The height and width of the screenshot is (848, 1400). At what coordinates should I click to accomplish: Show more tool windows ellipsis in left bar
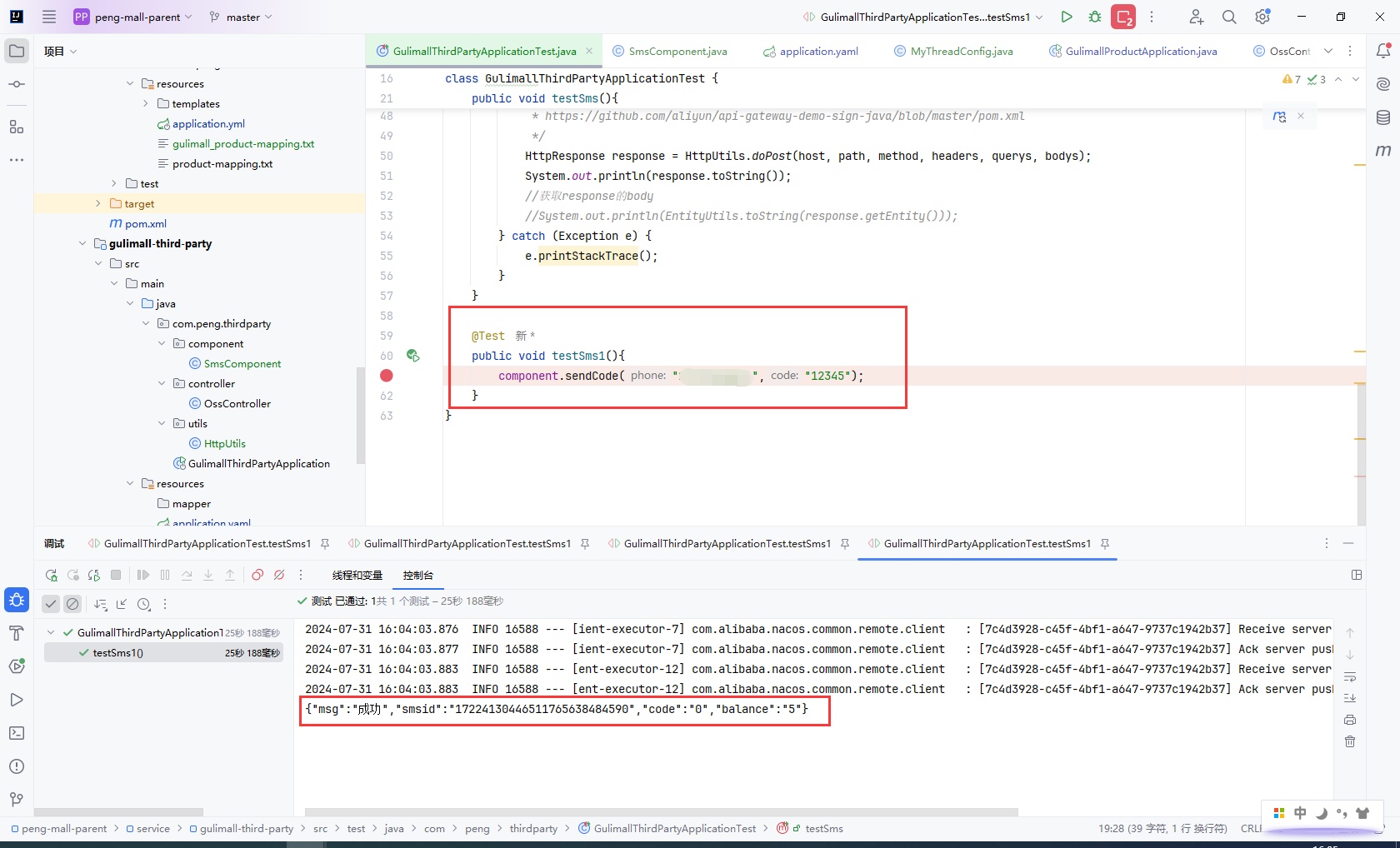17,159
